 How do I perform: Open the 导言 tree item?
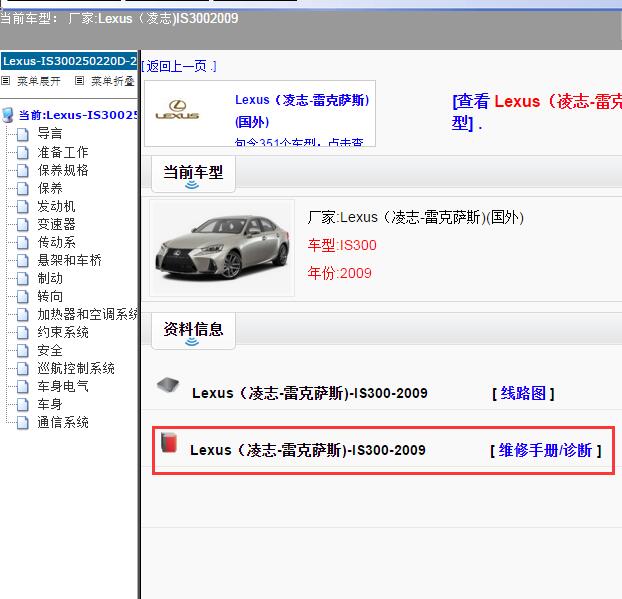tap(50, 133)
